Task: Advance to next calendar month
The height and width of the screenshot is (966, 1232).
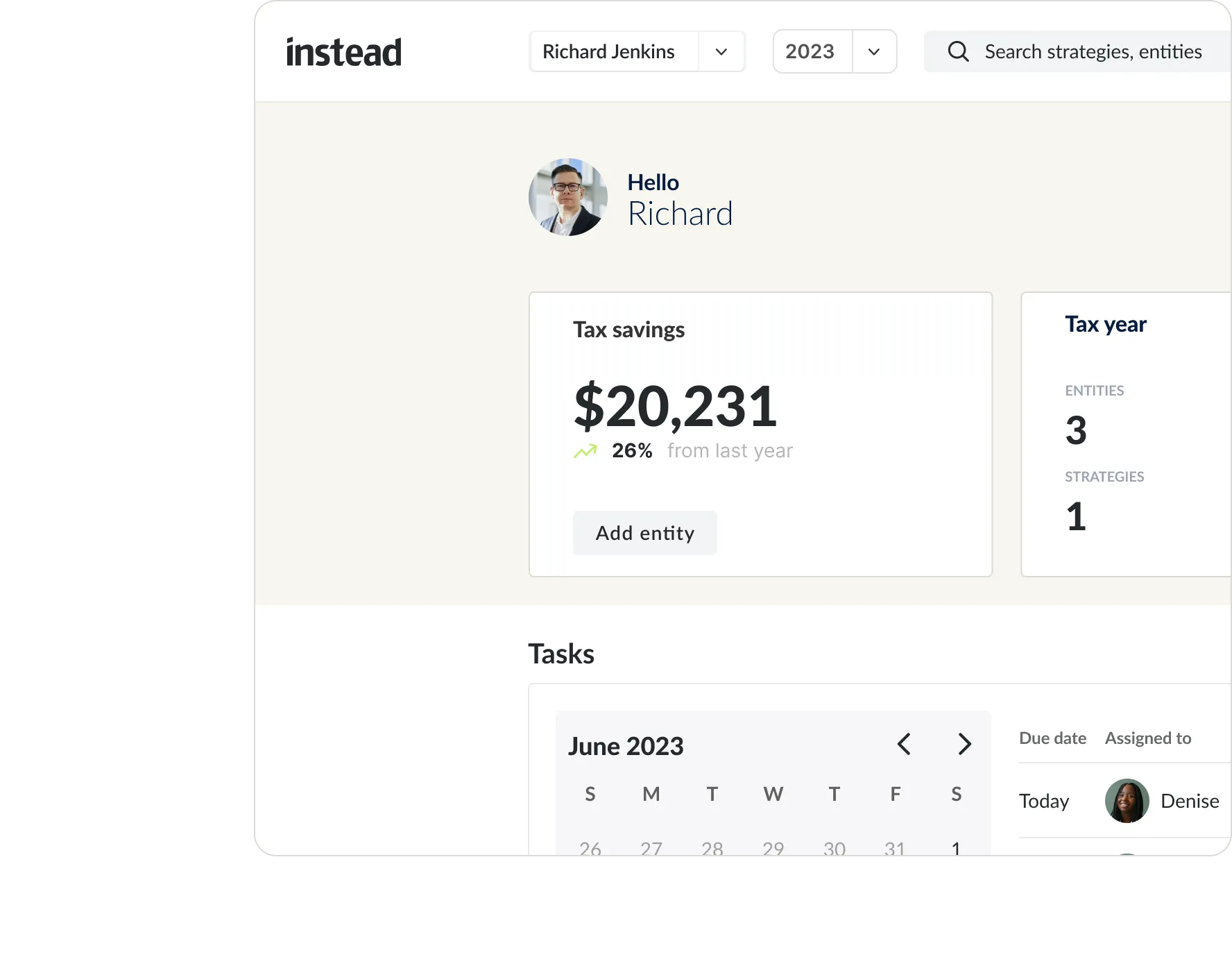Action: coord(964,744)
